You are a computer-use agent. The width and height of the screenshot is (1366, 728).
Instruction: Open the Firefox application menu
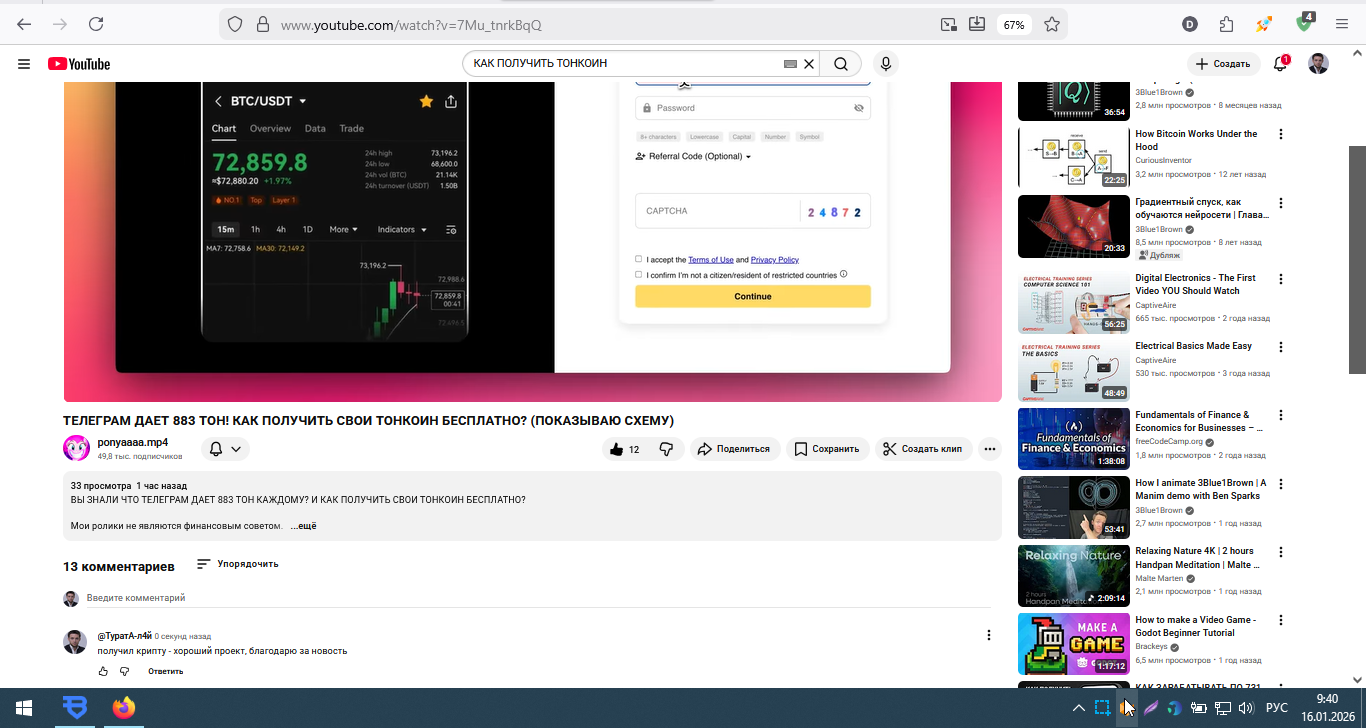coord(1342,24)
